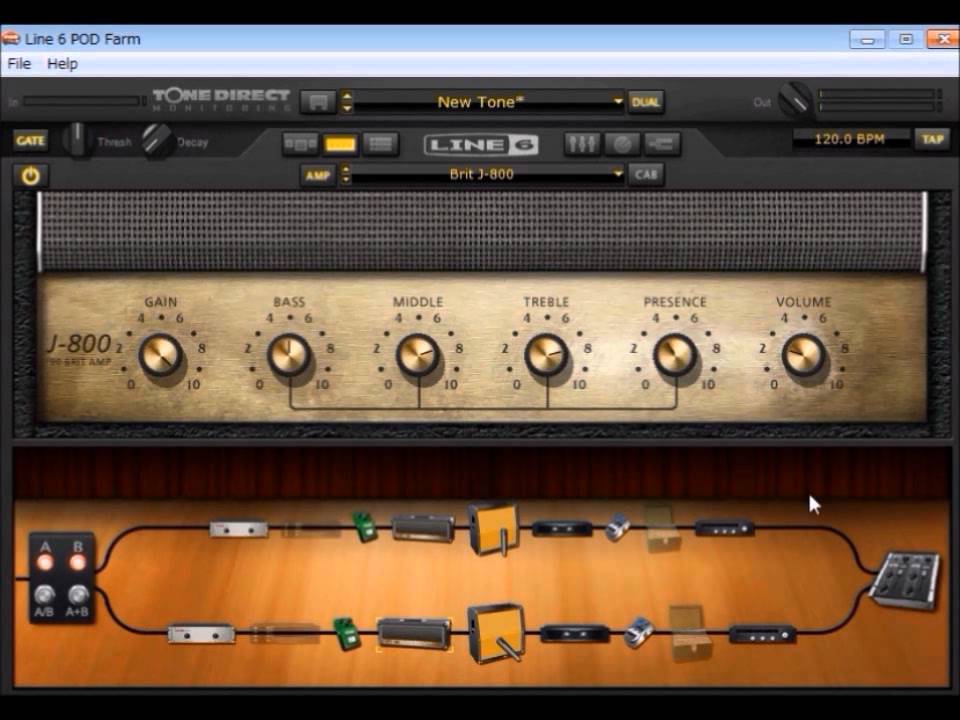Image resolution: width=960 pixels, height=720 pixels.
Task: Open the tuner view icon
Action: click(x=622, y=144)
